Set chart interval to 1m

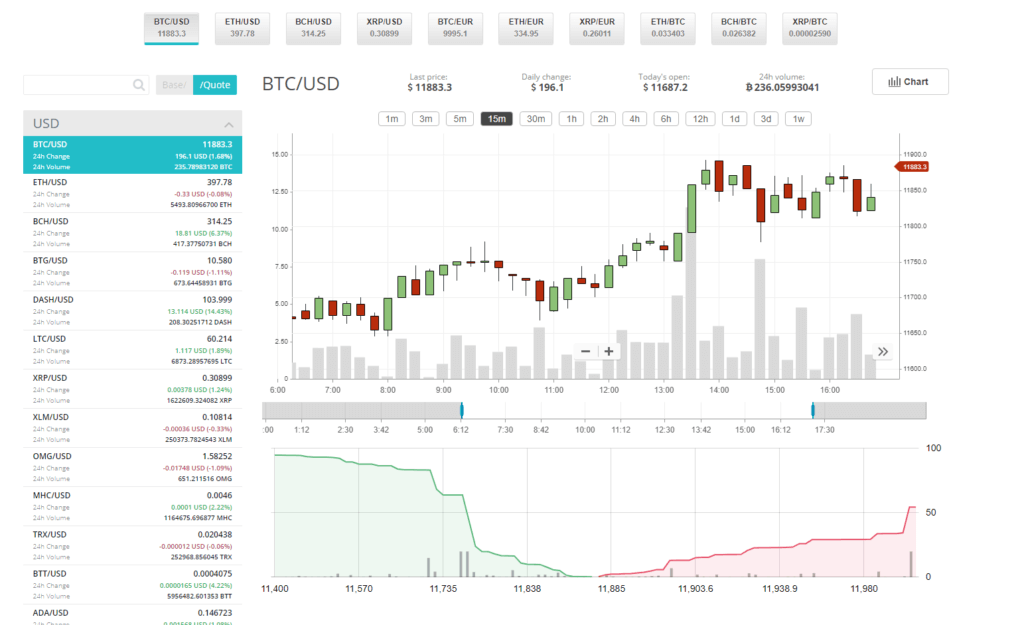(392, 119)
